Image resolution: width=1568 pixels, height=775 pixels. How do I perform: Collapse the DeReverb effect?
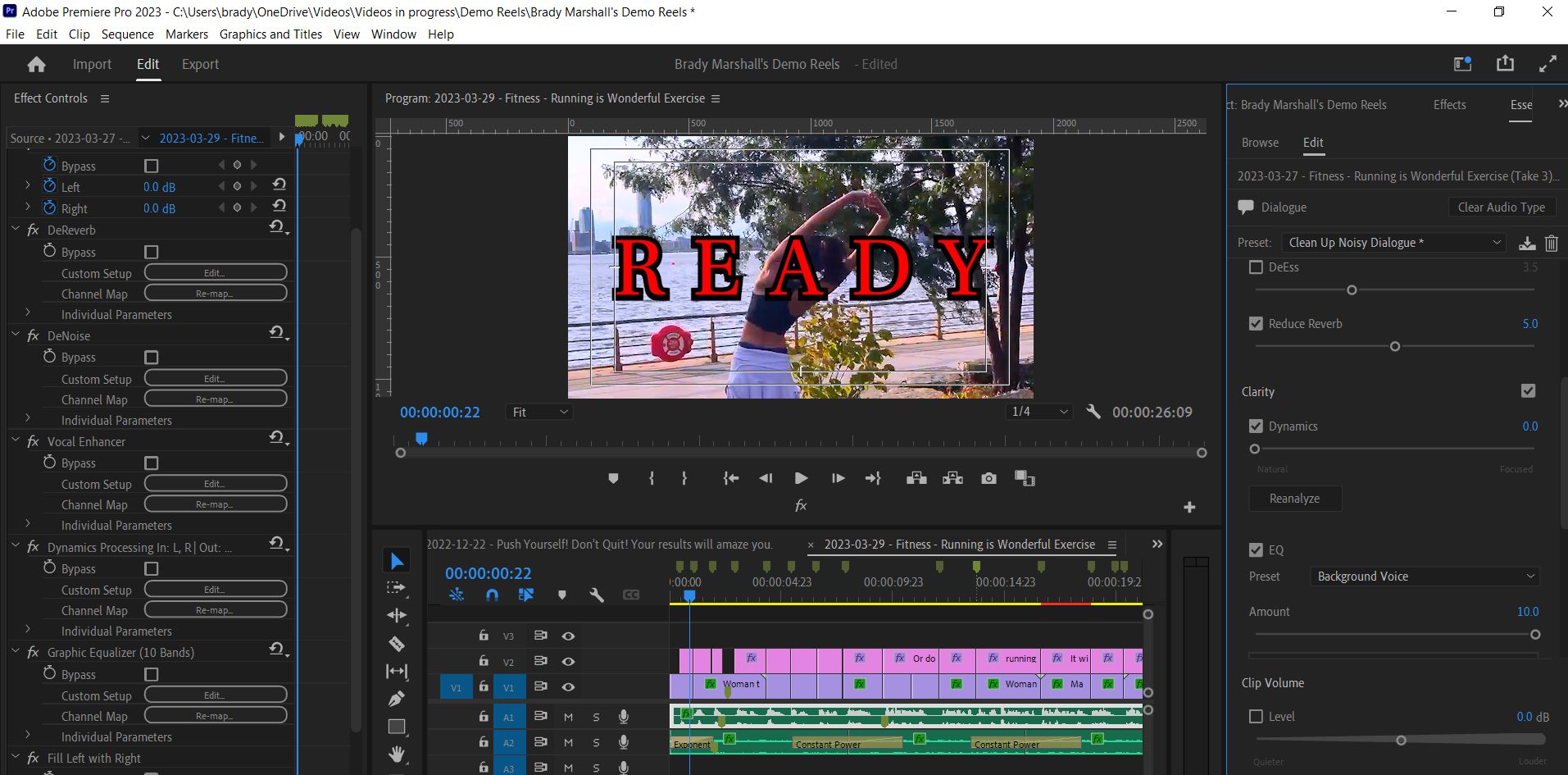(x=16, y=230)
